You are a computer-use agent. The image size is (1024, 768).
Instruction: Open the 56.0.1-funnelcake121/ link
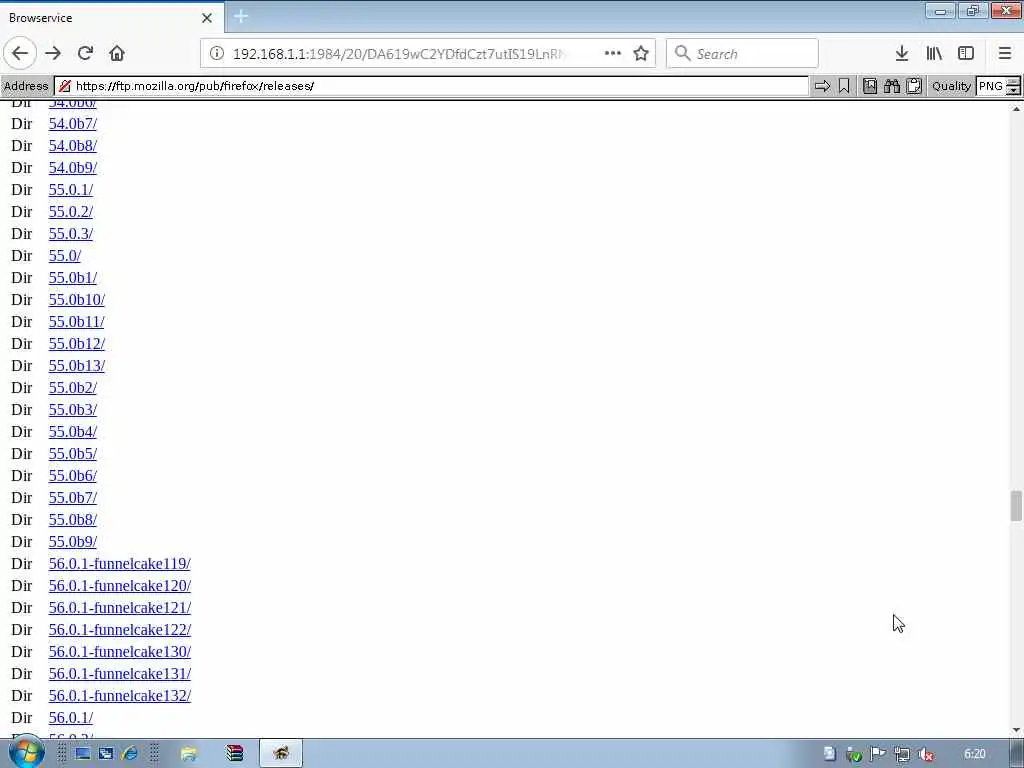[120, 607]
